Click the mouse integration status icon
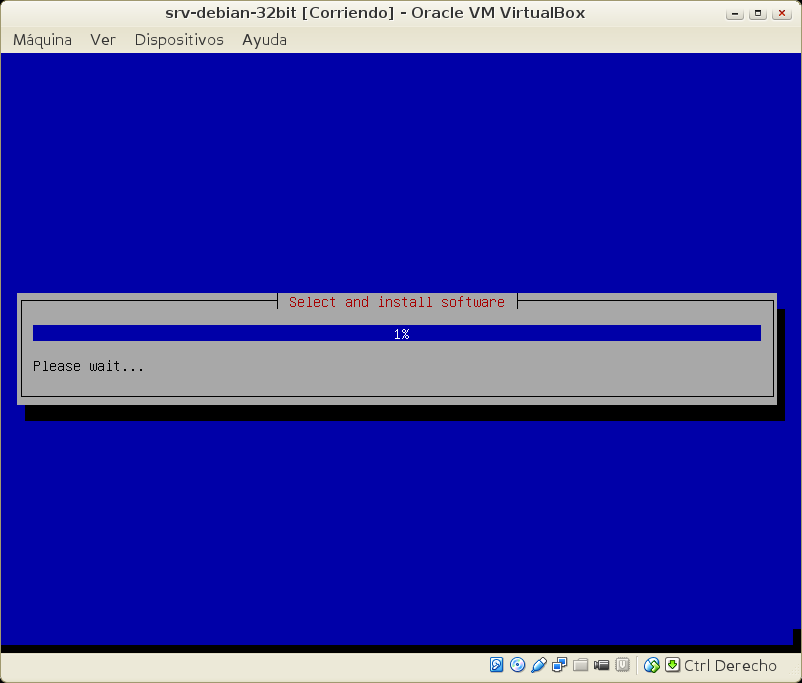Screen dimensions: 802x683 click(x=652, y=665)
